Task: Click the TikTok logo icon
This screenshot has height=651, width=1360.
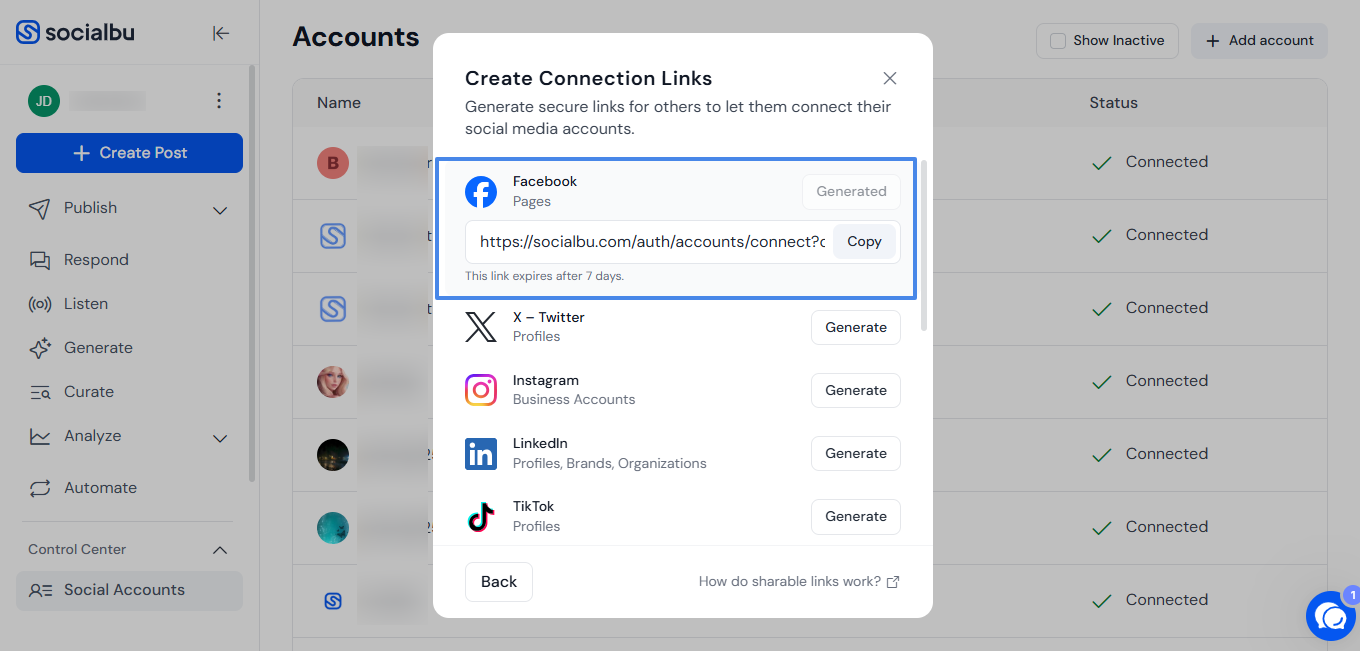Action: (481, 516)
